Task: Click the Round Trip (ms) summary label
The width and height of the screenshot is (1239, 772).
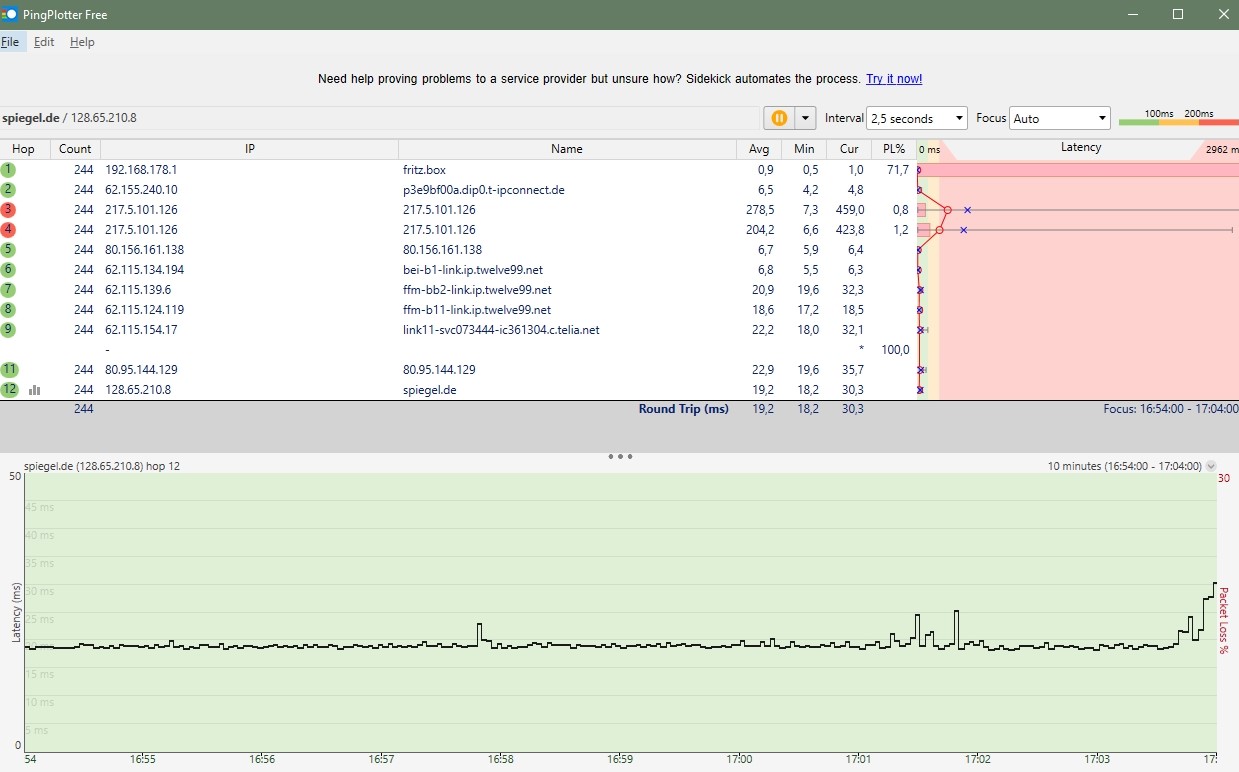Action: click(684, 409)
